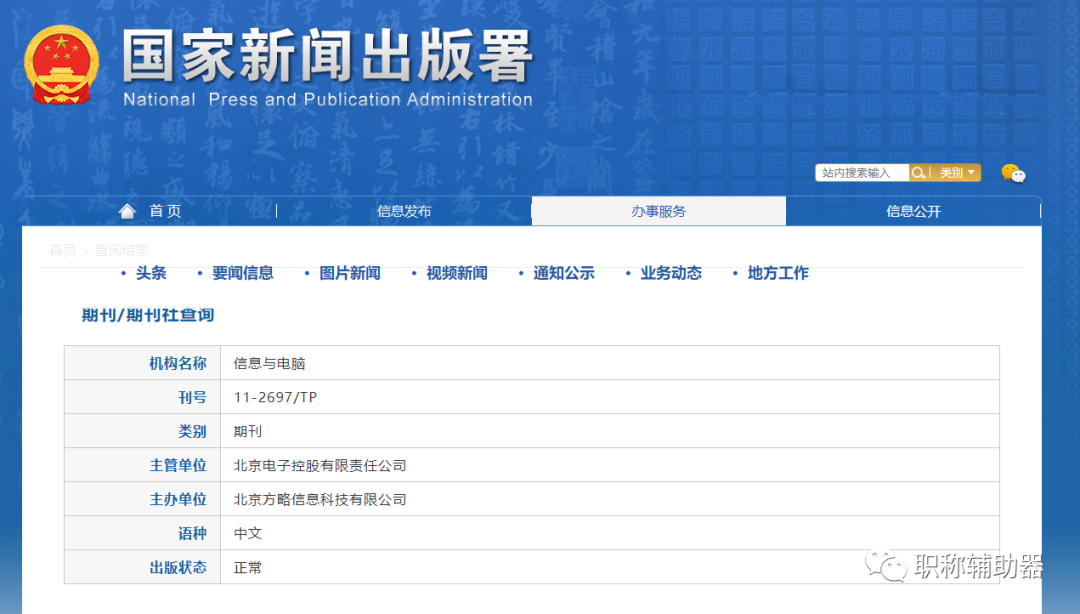Click the 首页 breadcrumb link

(x=62, y=250)
